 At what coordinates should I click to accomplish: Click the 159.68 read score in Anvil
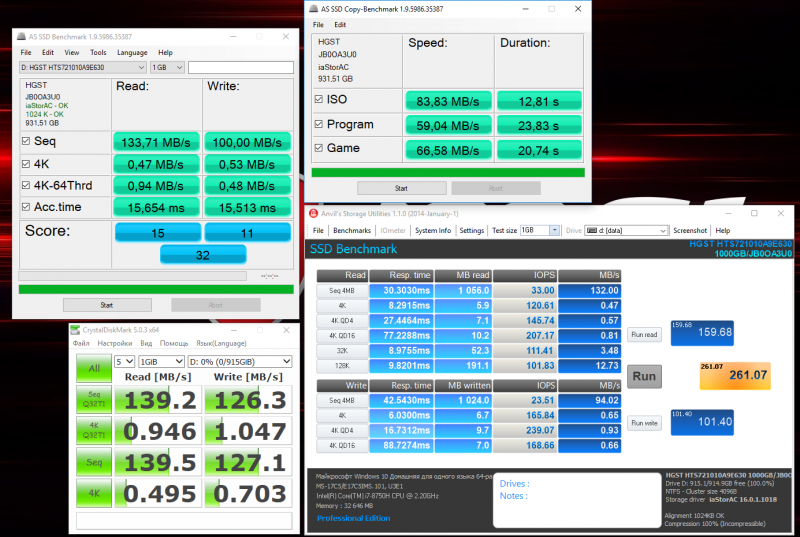pos(702,333)
